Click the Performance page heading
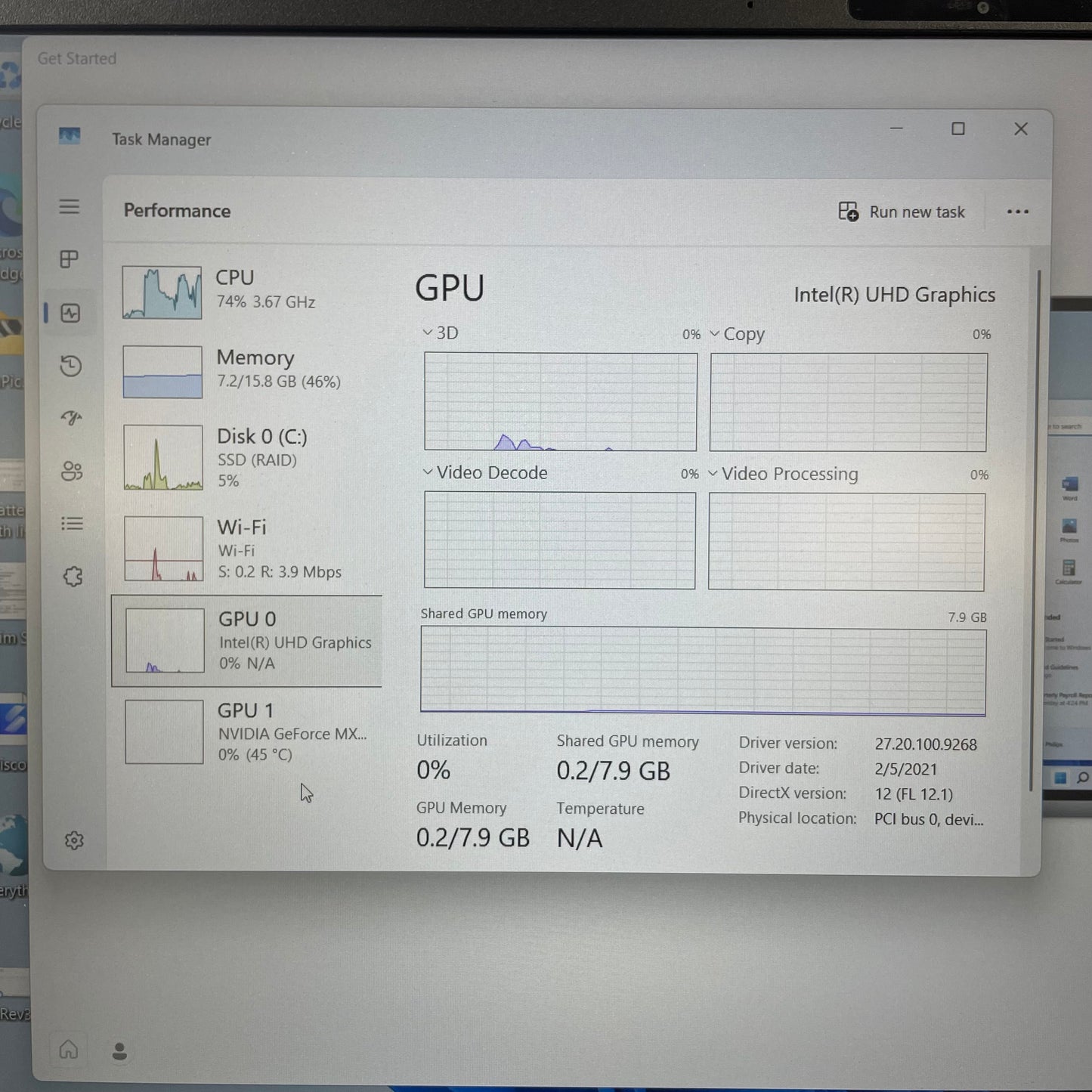Image resolution: width=1092 pixels, height=1092 pixels. click(x=177, y=211)
